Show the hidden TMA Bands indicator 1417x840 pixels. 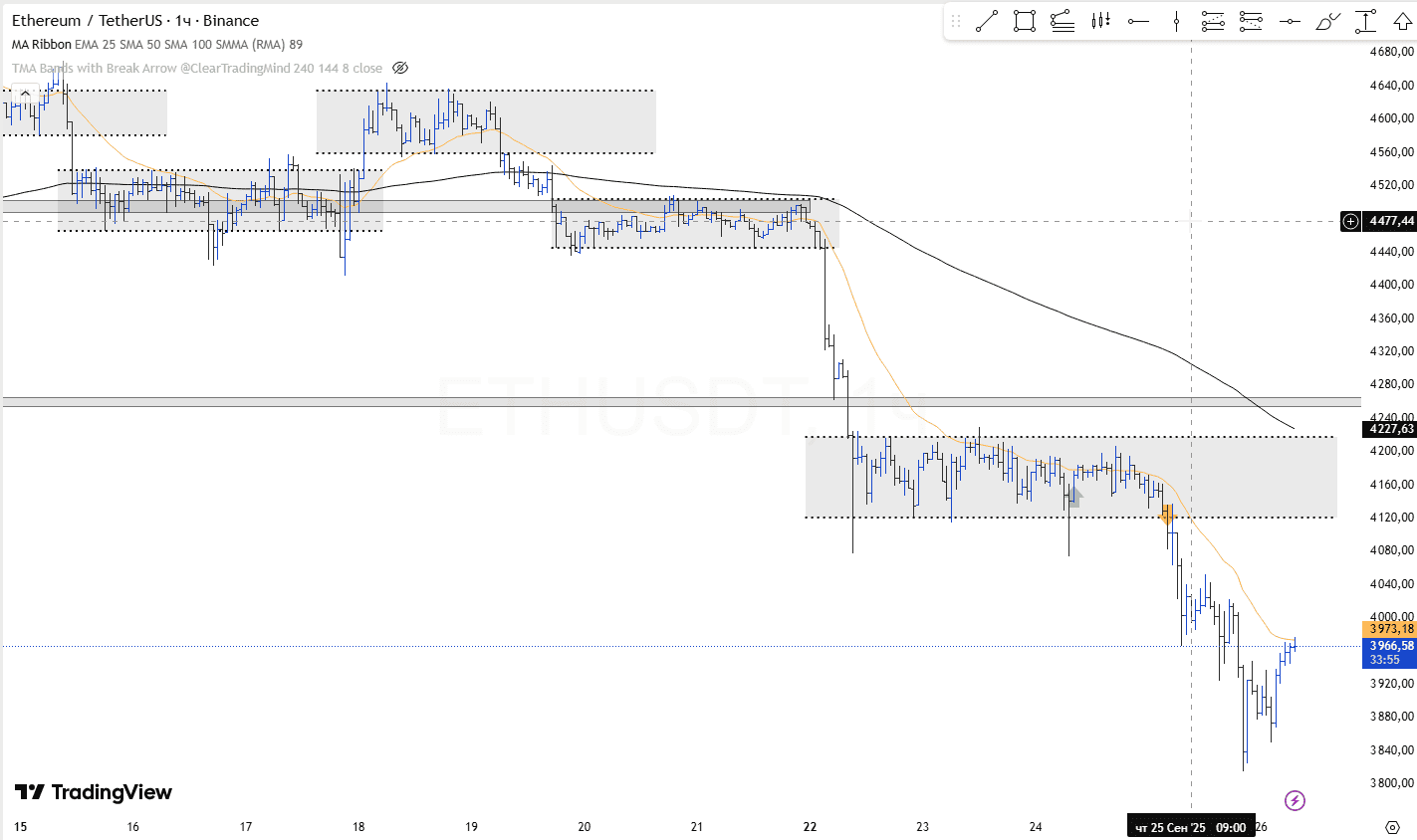pos(400,68)
